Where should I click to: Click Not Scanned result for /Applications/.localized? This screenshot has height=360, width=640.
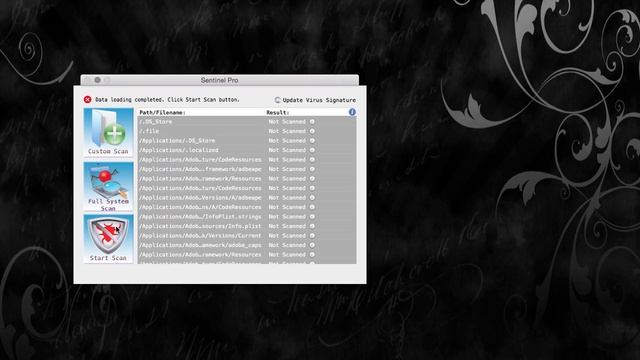click(x=287, y=150)
